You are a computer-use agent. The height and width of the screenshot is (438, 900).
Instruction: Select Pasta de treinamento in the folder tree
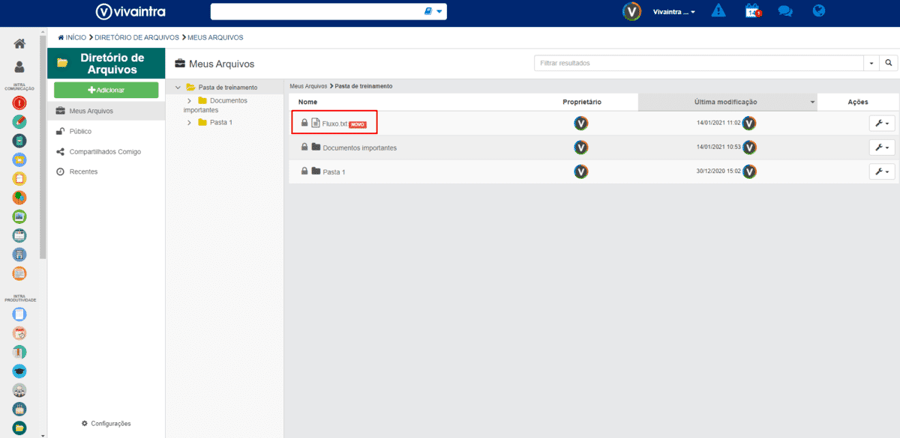click(x=228, y=87)
